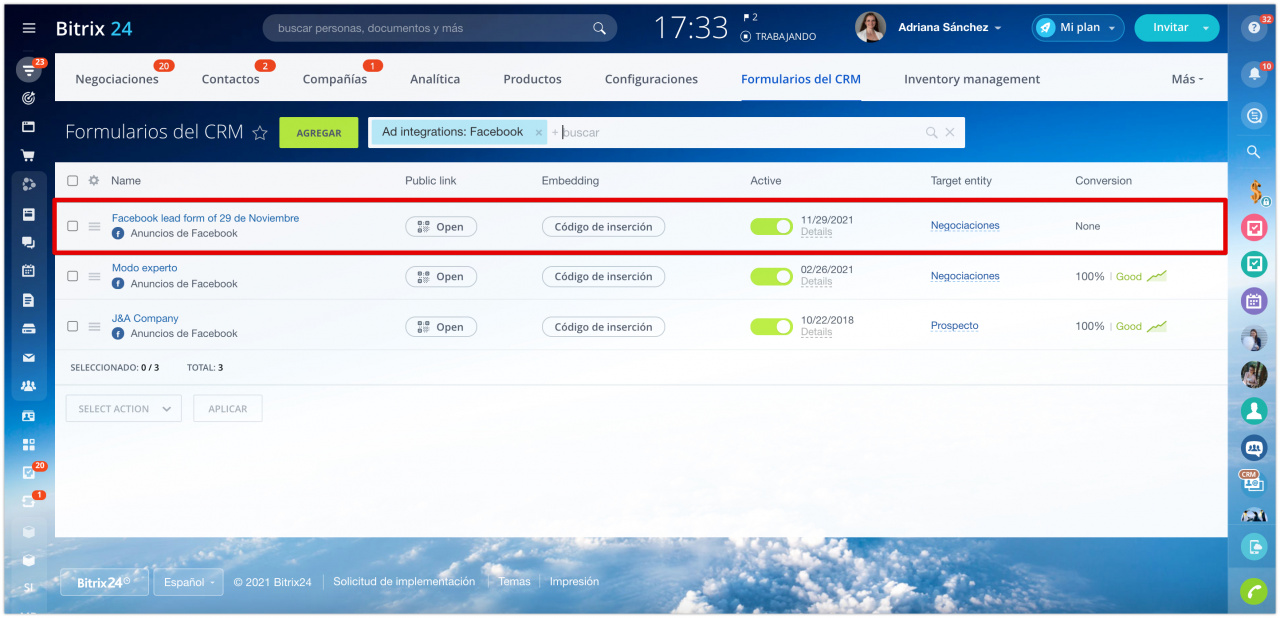The height and width of the screenshot is (618, 1280).
Task: Click the green phone call button
Action: tap(1254, 591)
